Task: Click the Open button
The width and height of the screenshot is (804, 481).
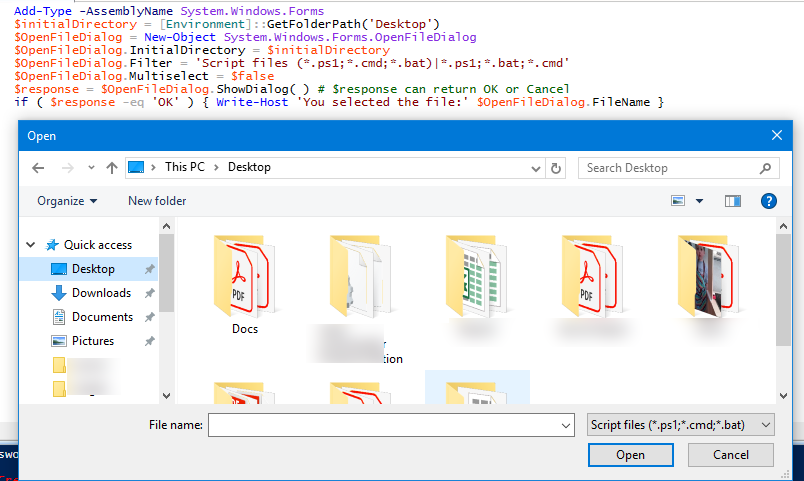Action: click(x=631, y=455)
